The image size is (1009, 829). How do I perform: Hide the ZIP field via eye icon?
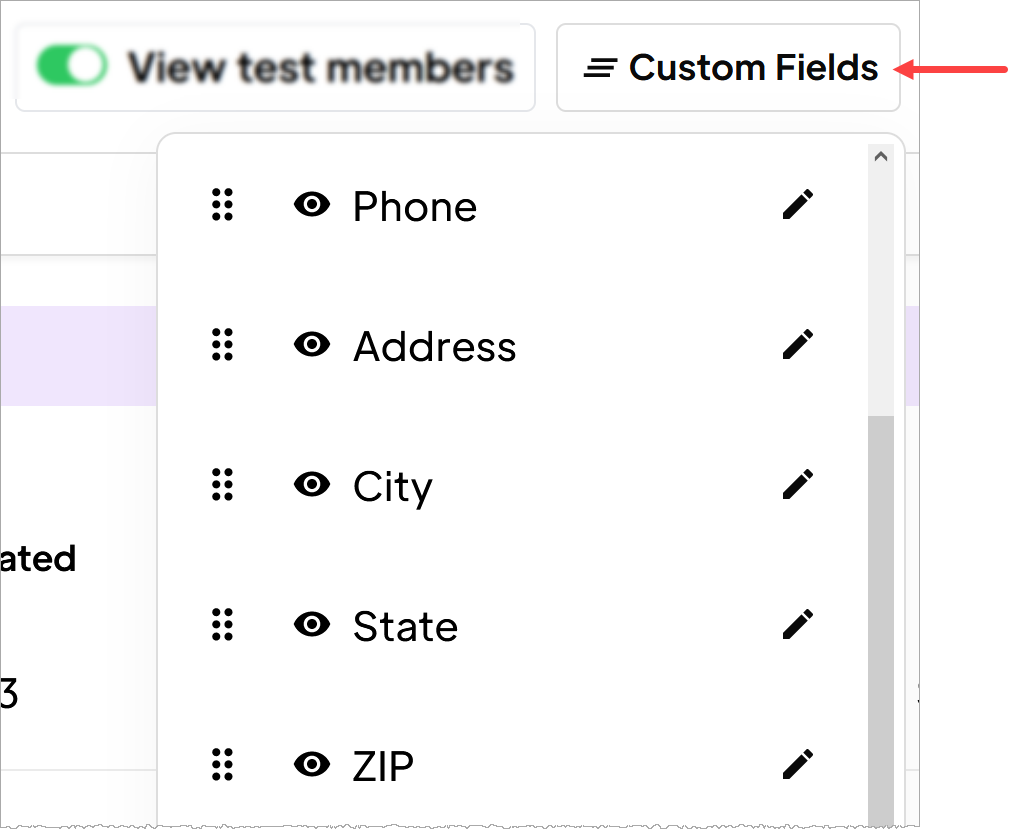point(312,764)
